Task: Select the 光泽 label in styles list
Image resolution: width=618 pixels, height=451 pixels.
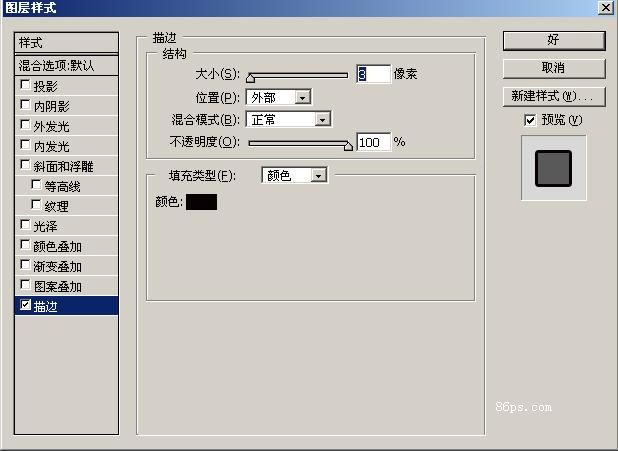Action: pyautogui.click(x=45, y=227)
